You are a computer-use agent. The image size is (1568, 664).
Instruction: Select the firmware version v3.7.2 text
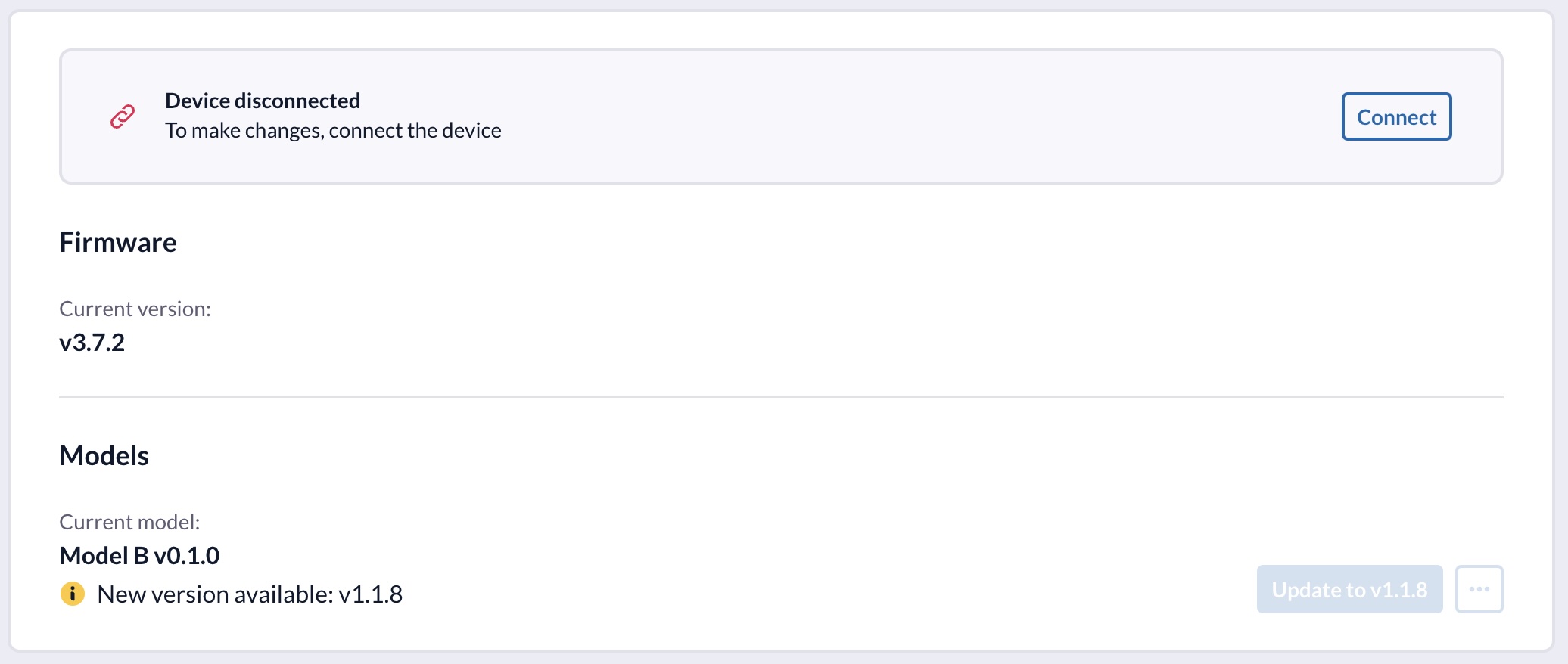click(x=92, y=343)
